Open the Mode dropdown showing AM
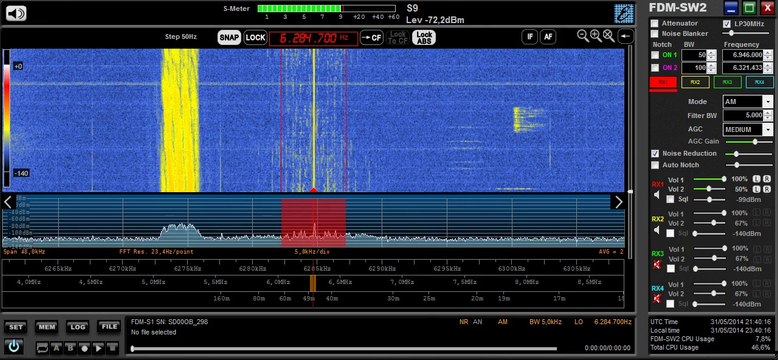 [x=748, y=102]
